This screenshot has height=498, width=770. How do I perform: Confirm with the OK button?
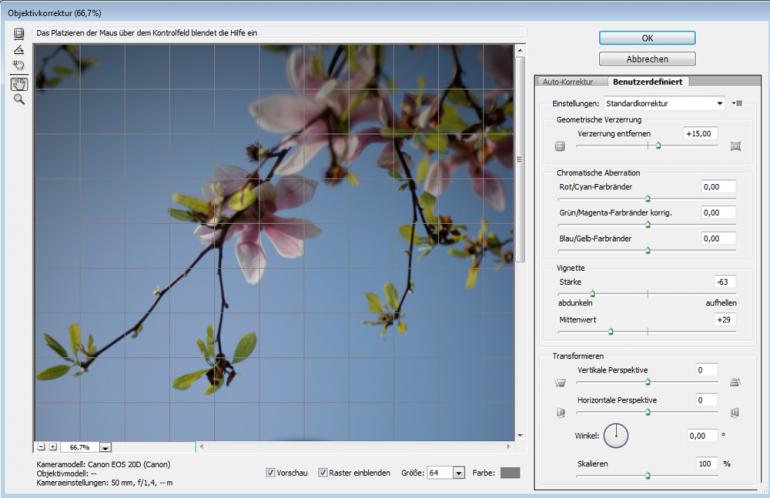(x=647, y=38)
